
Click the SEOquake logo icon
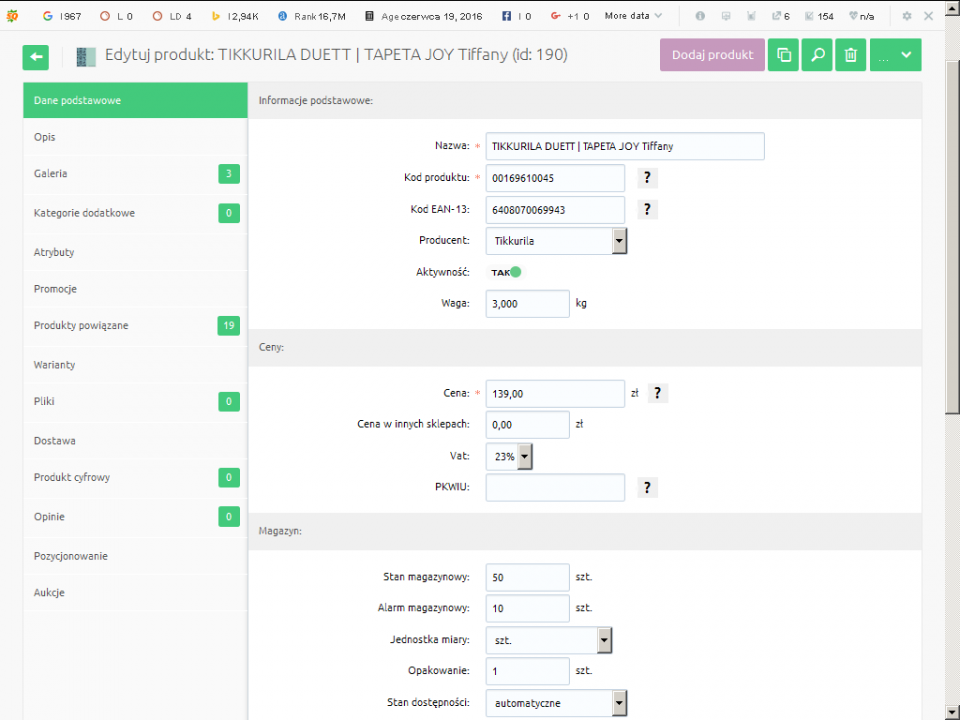click(x=12, y=16)
